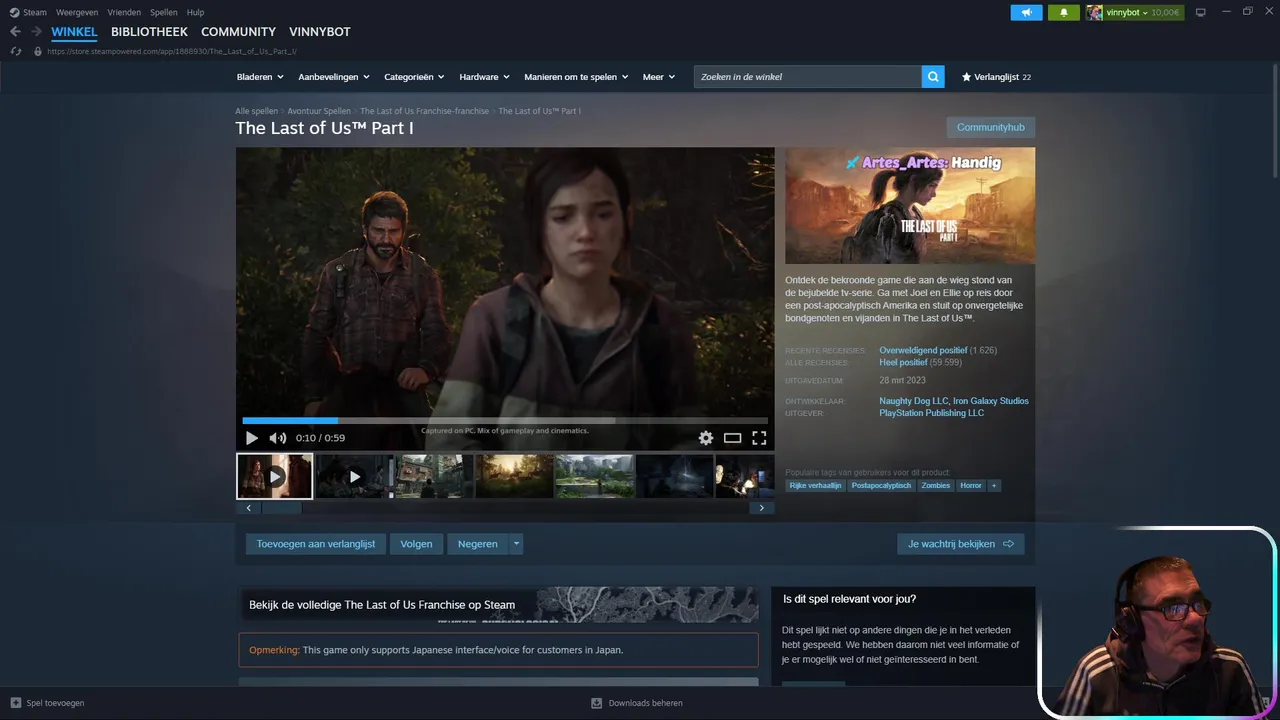Move the thumbnail strip left with the arrow
Image resolution: width=1280 pixels, height=720 pixels.
point(249,508)
